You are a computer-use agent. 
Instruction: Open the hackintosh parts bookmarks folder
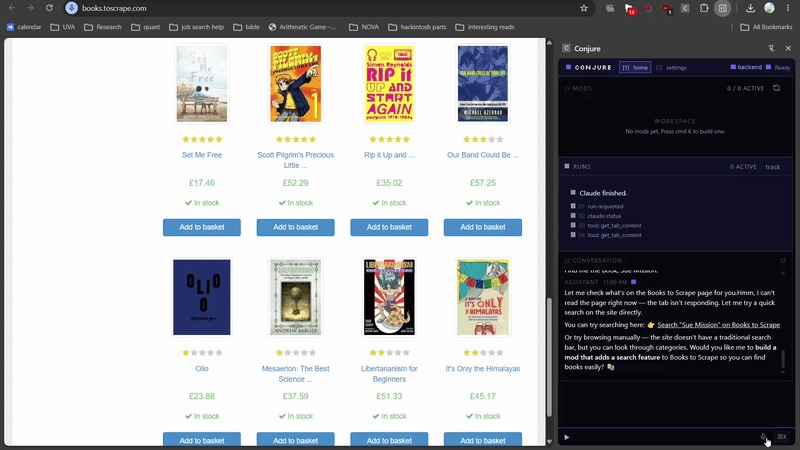[417, 27]
